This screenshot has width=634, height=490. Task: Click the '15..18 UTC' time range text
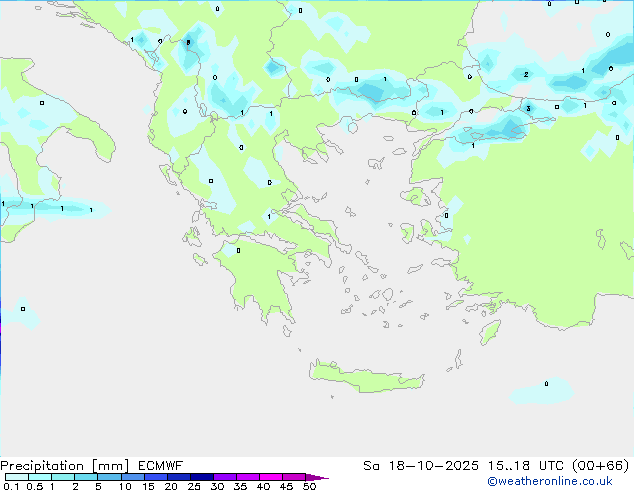(526, 466)
